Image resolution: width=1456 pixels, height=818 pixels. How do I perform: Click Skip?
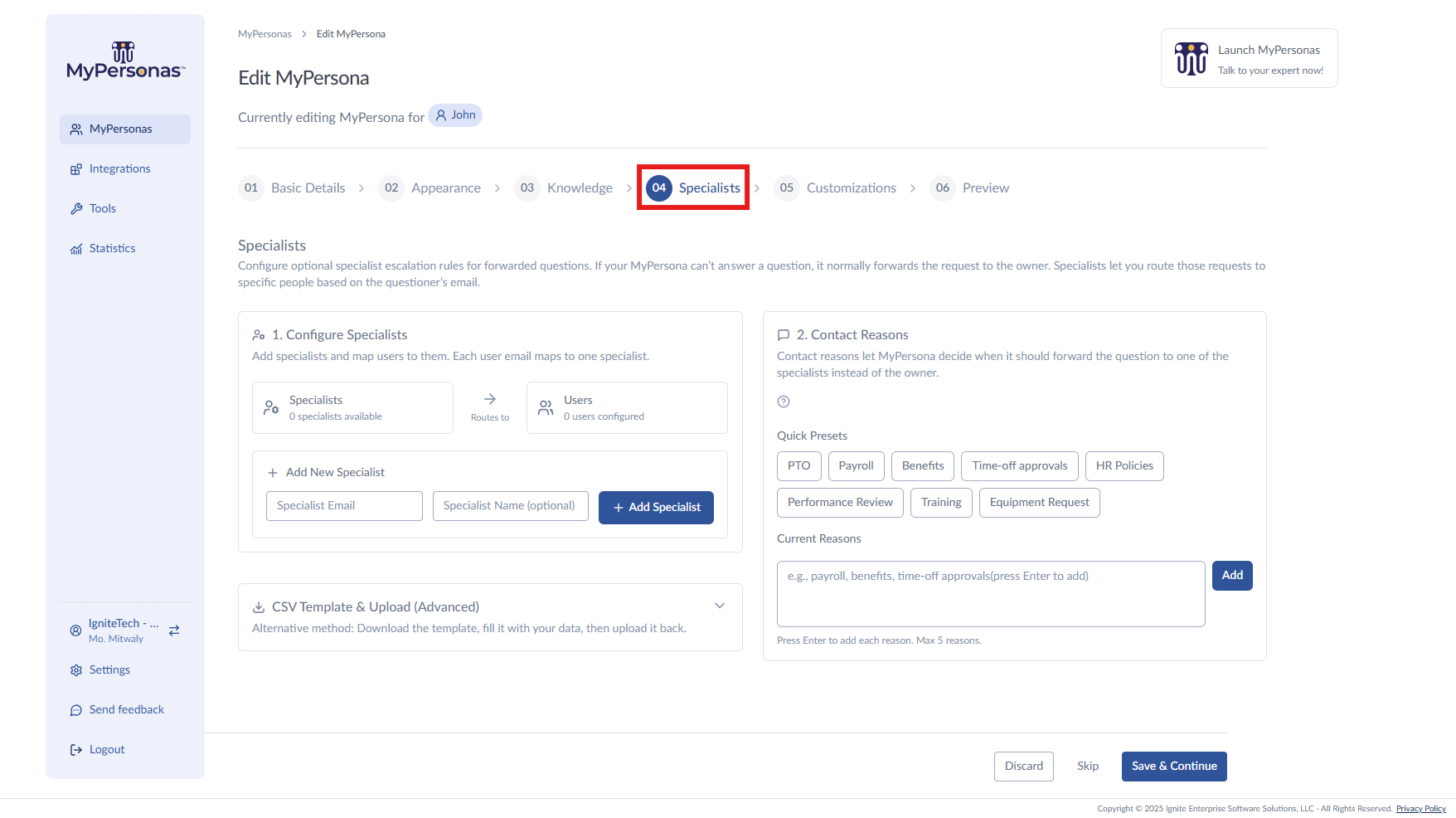tap(1088, 767)
